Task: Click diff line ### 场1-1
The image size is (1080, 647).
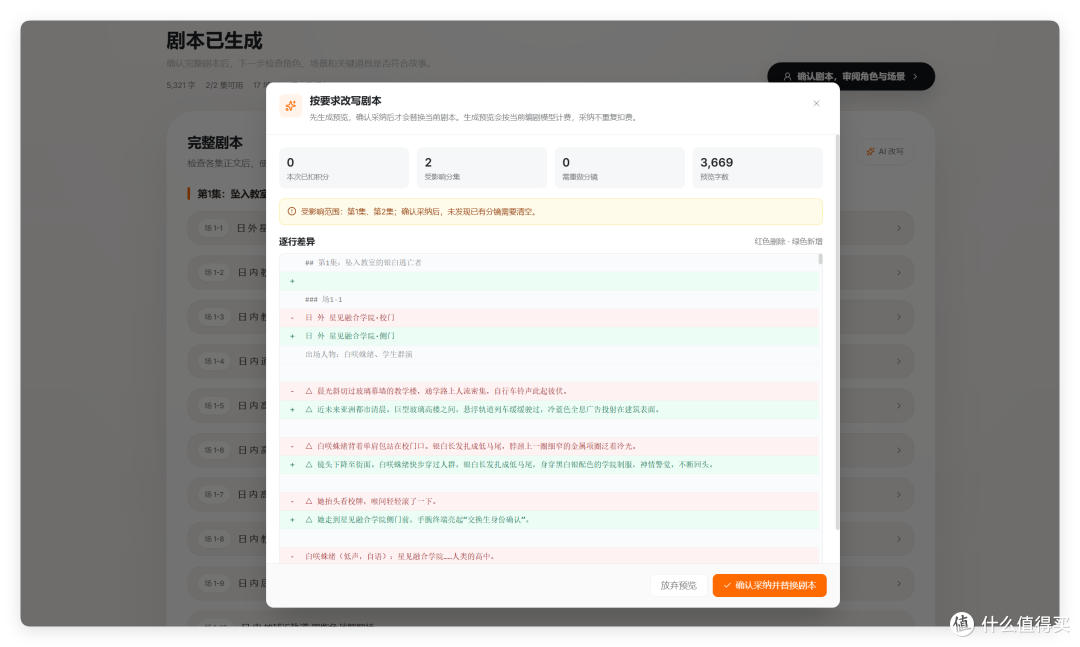Action: pos(549,300)
